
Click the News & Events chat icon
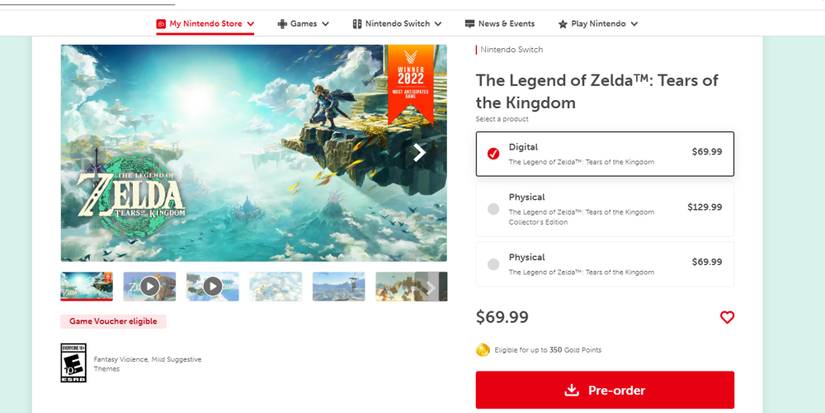pyautogui.click(x=470, y=24)
